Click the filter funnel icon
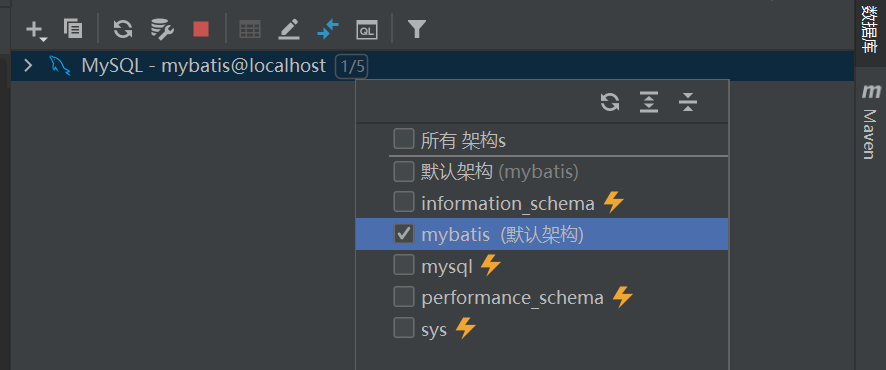 pos(416,29)
